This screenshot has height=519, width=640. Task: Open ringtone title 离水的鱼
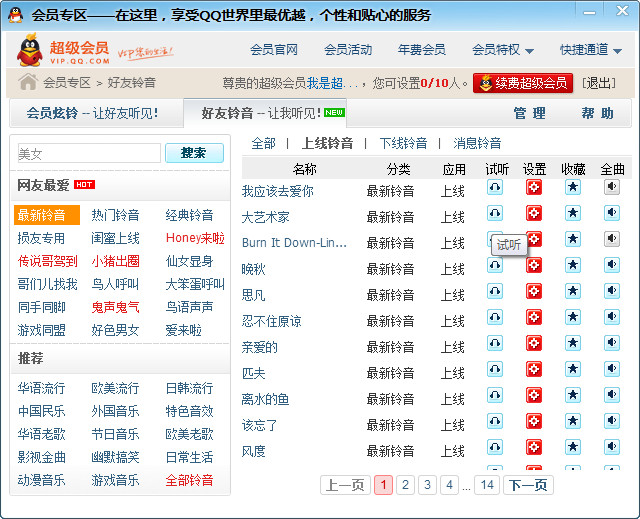click(265, 399)
